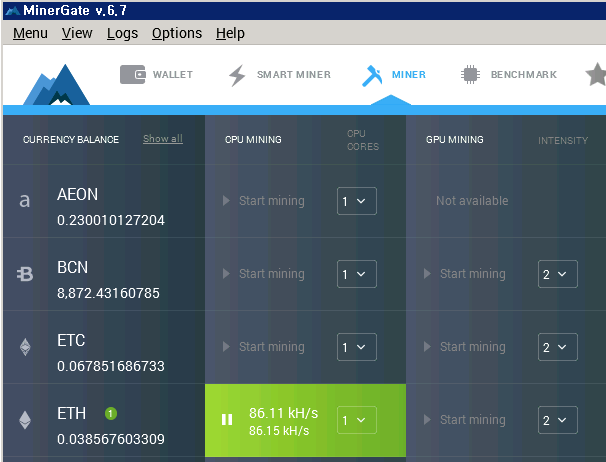Click the 86.15 kH/s average hashrate
This screenshot has width=606, height=462.
279,431
